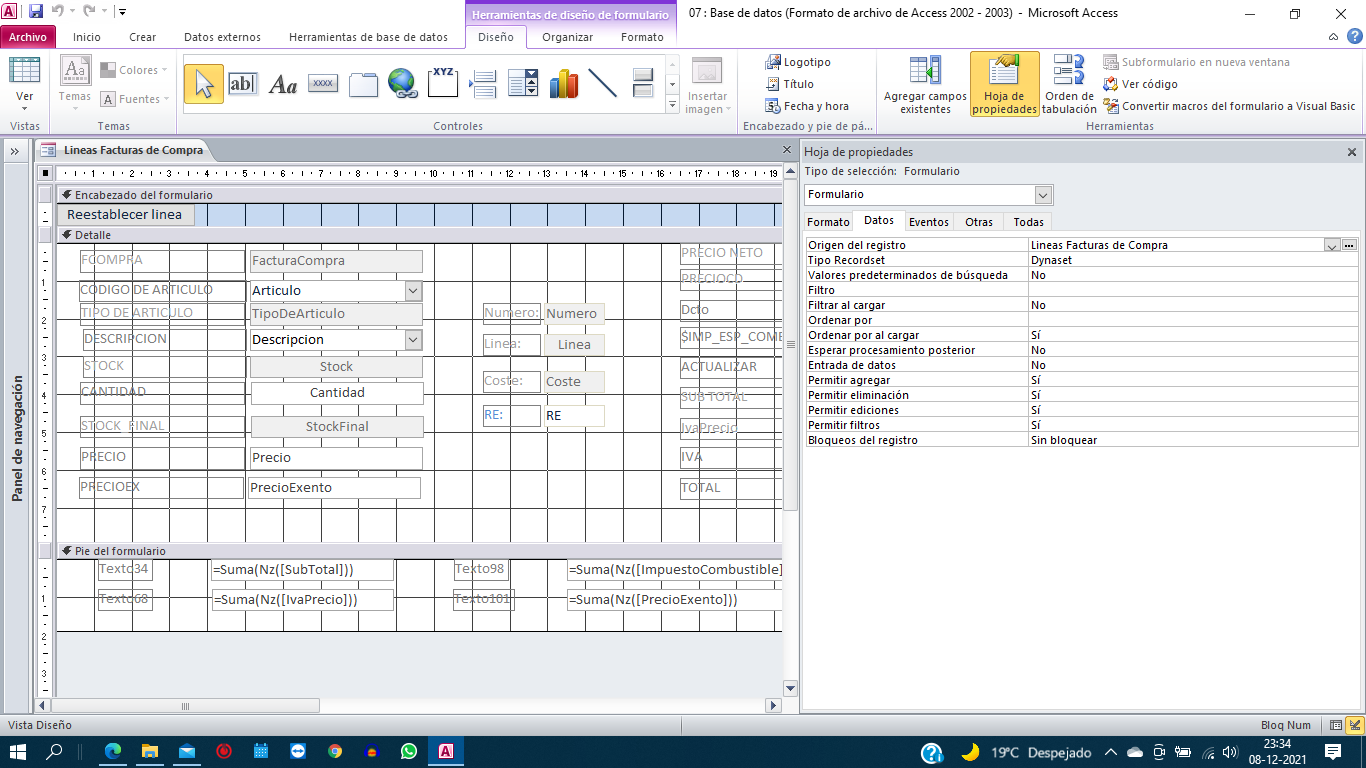1366x768 pixels.
Task: Open Herramientas de base de datos tab
Action: click(368, 37)
